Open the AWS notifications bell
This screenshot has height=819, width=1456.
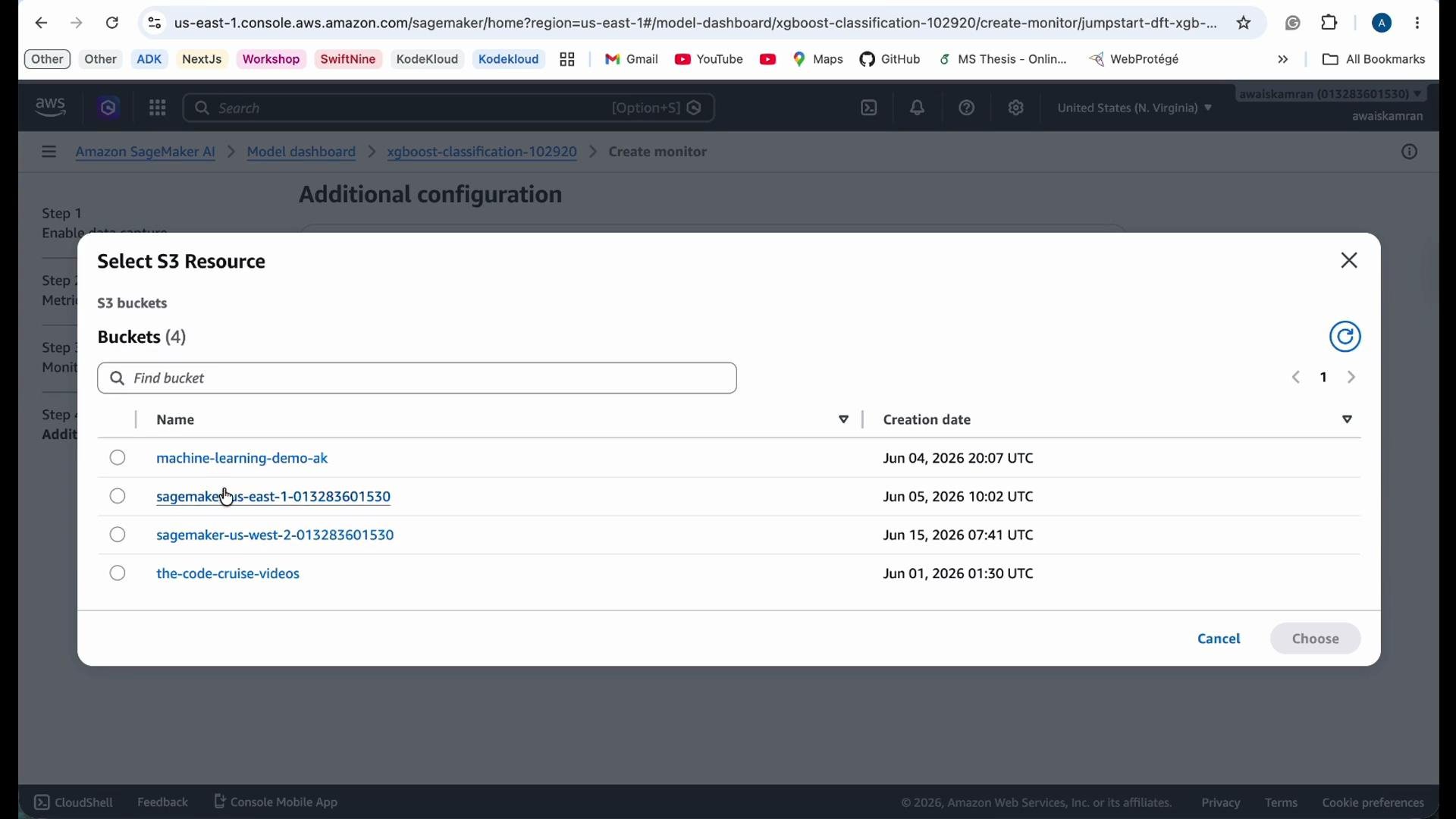click(918, 108)
